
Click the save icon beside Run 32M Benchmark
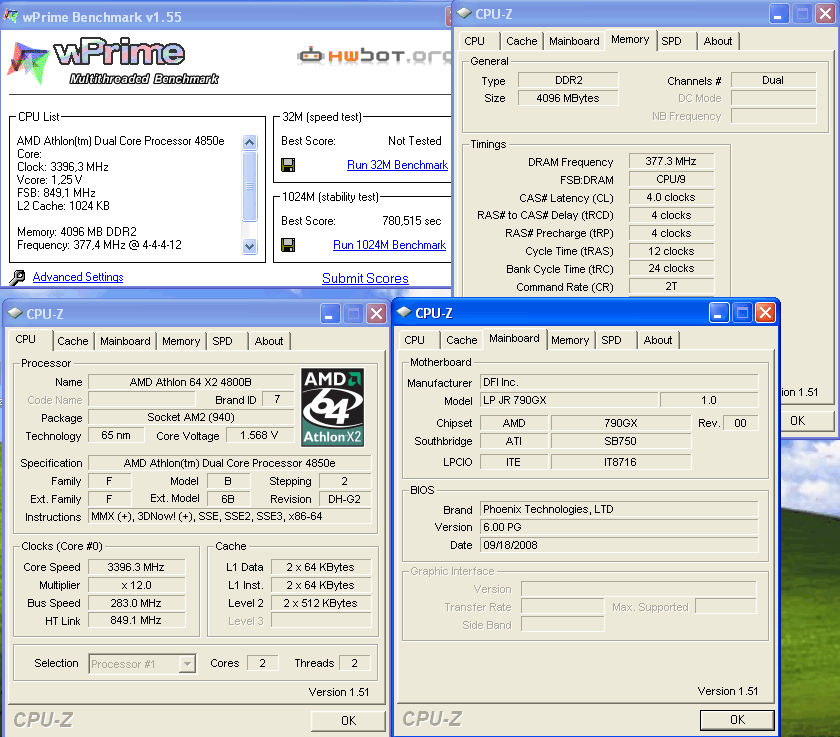[288, 165]
